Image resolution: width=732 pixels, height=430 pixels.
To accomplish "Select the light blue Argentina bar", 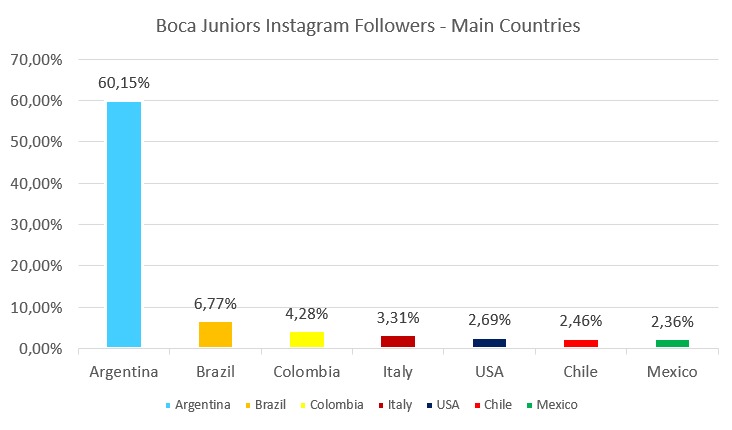I will 125,224.
